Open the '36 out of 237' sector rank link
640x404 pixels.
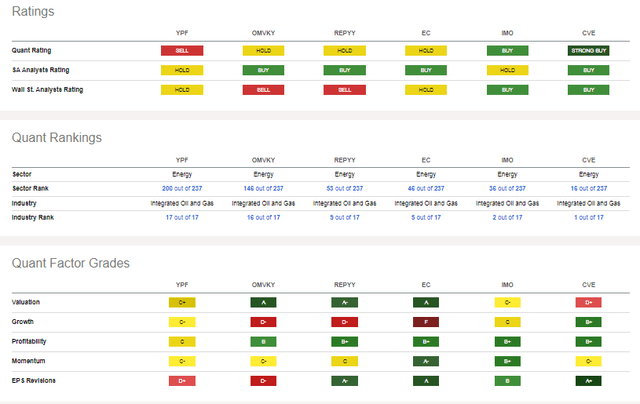507,189
